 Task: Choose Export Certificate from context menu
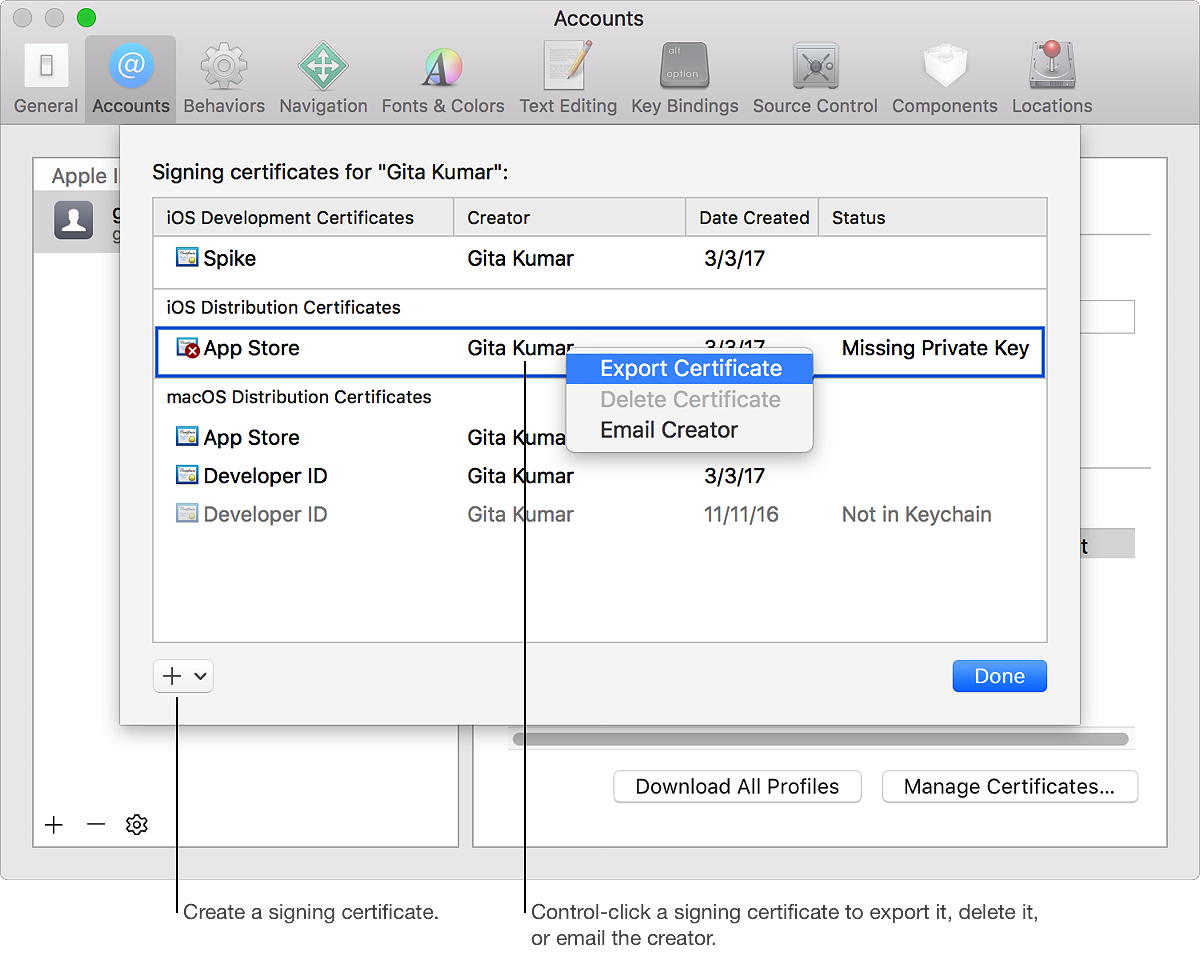[x=690, y=368]
